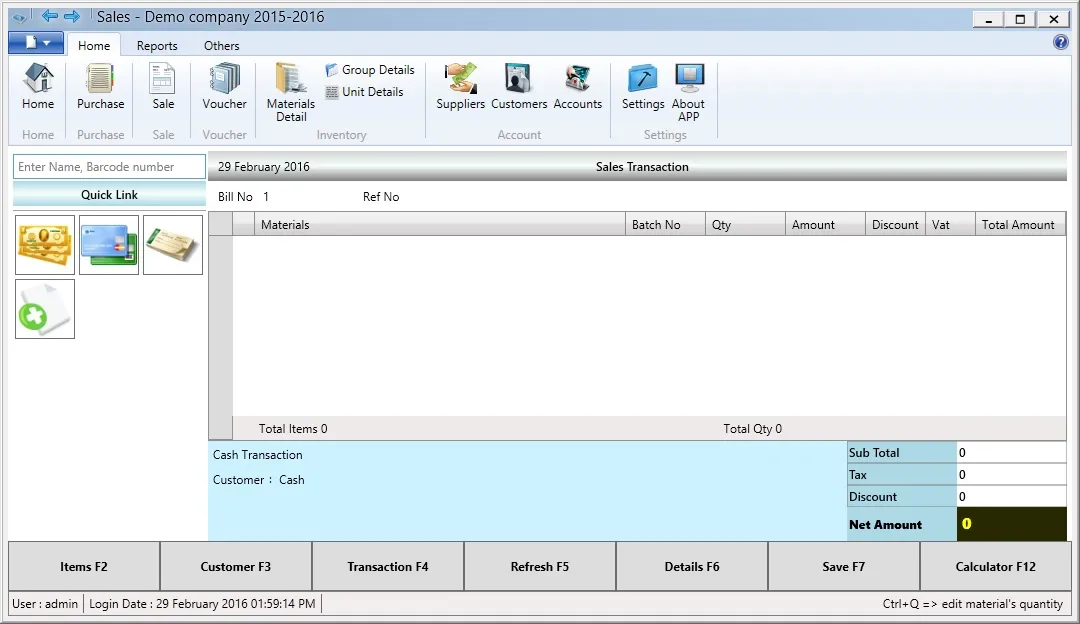The width and height of the screenshot is (1080, 624).
Task: Select the credit card quick link
Action: [108, 244]
